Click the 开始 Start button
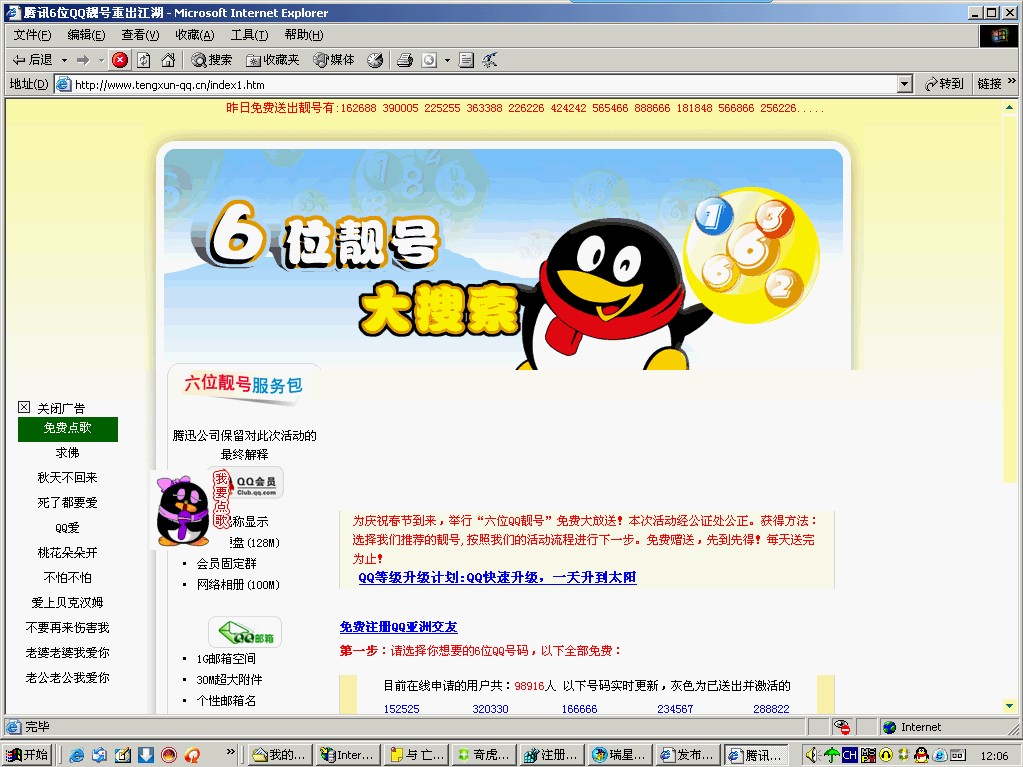Image resolution: width=1023 pixels, height=767 pixels. [x=27, y=755]
